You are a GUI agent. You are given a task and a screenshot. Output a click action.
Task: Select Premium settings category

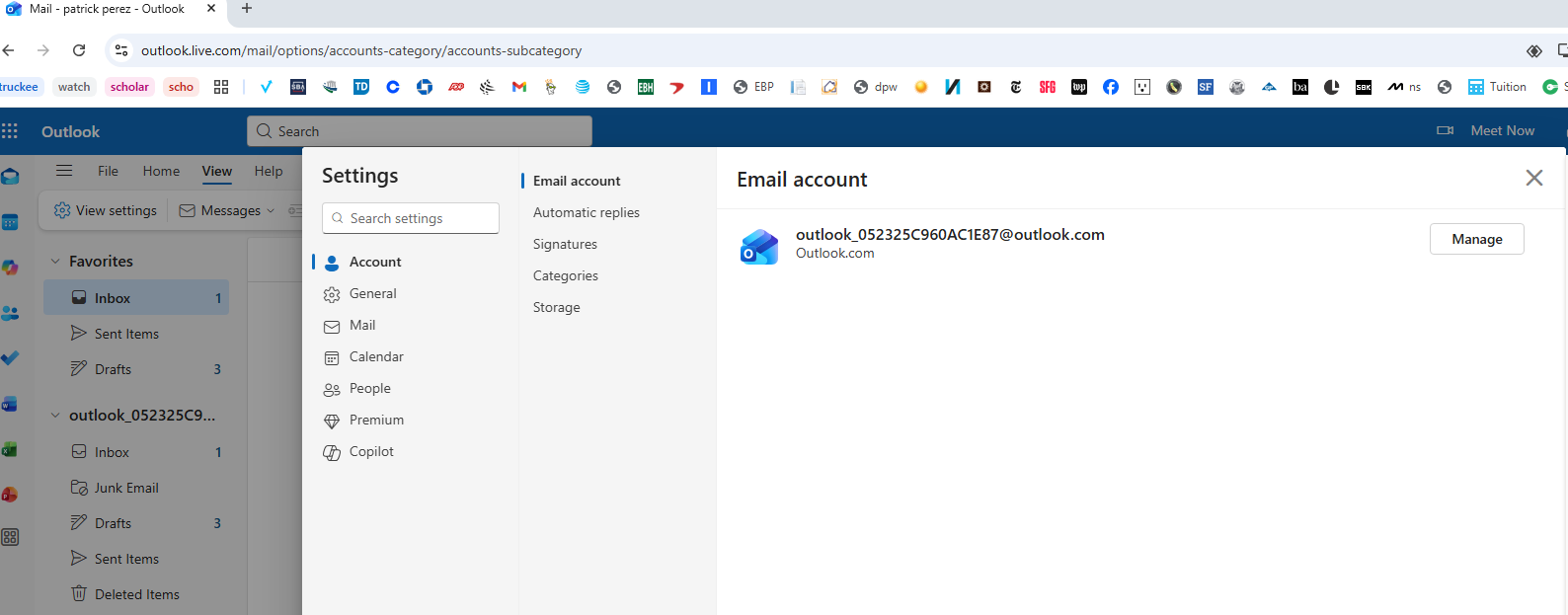(x=410, y=420)
